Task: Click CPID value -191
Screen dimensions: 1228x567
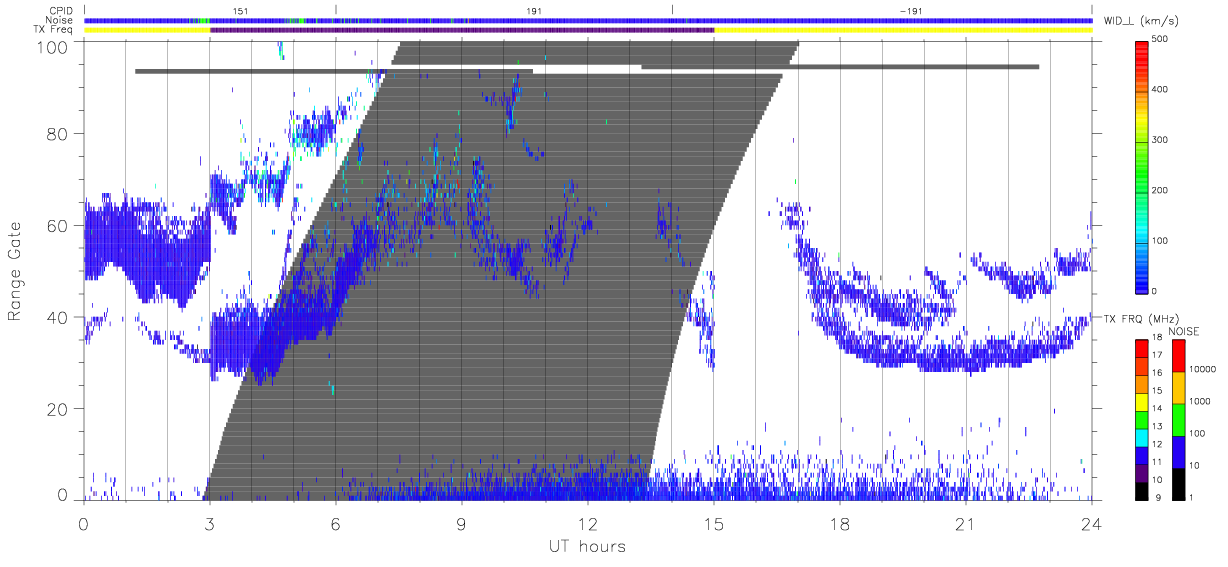Action: (x=910, y=10)
